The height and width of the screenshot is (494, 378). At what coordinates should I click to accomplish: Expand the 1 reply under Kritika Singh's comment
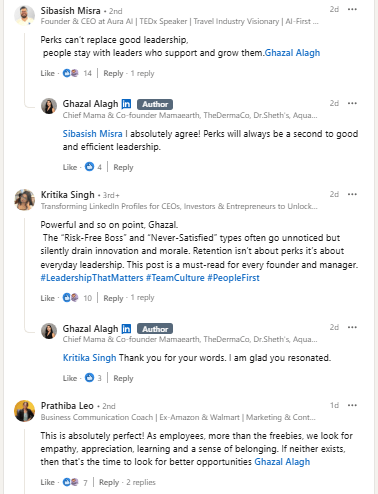coord(142,297)
